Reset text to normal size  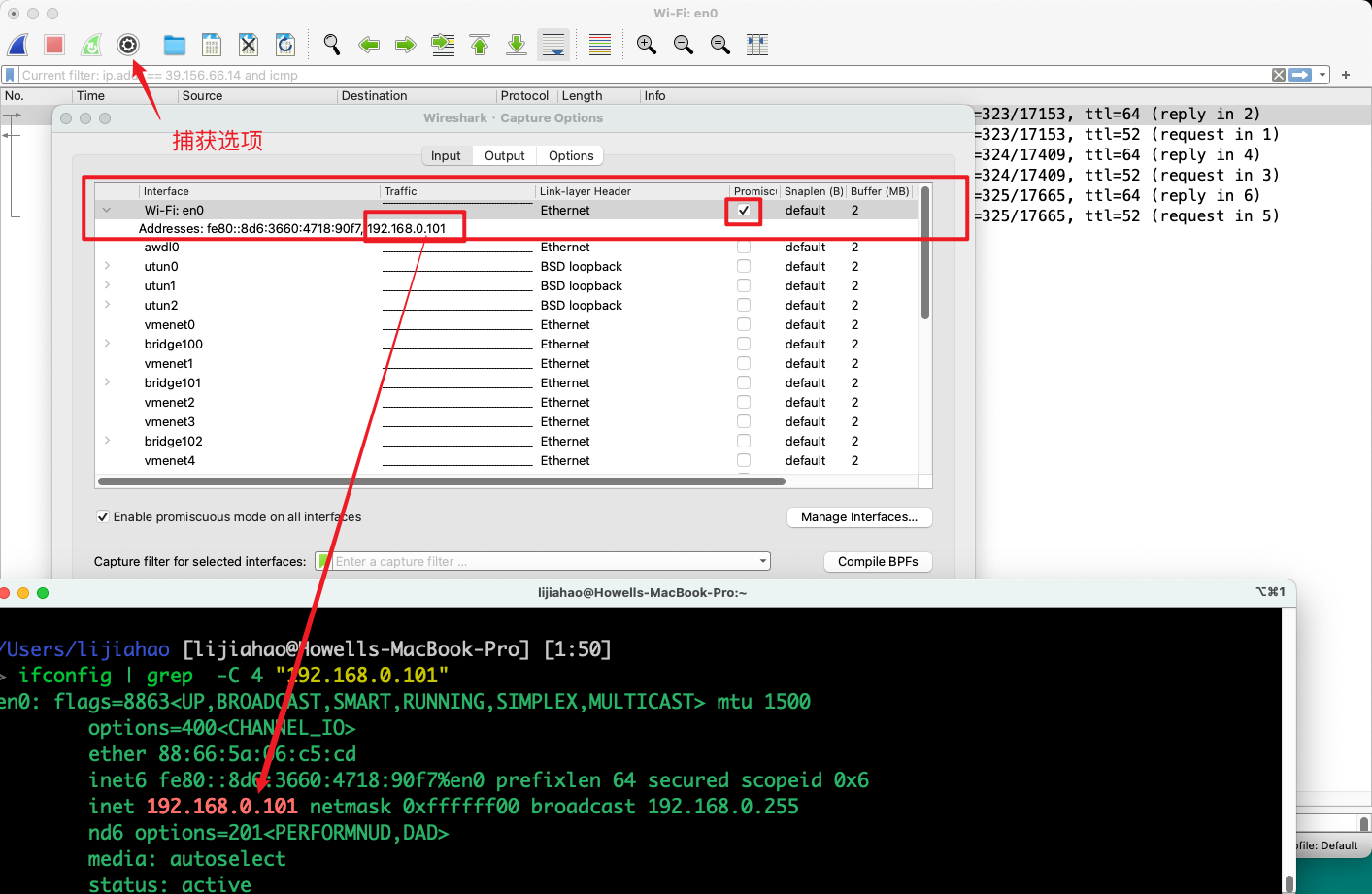coord(720,45)
